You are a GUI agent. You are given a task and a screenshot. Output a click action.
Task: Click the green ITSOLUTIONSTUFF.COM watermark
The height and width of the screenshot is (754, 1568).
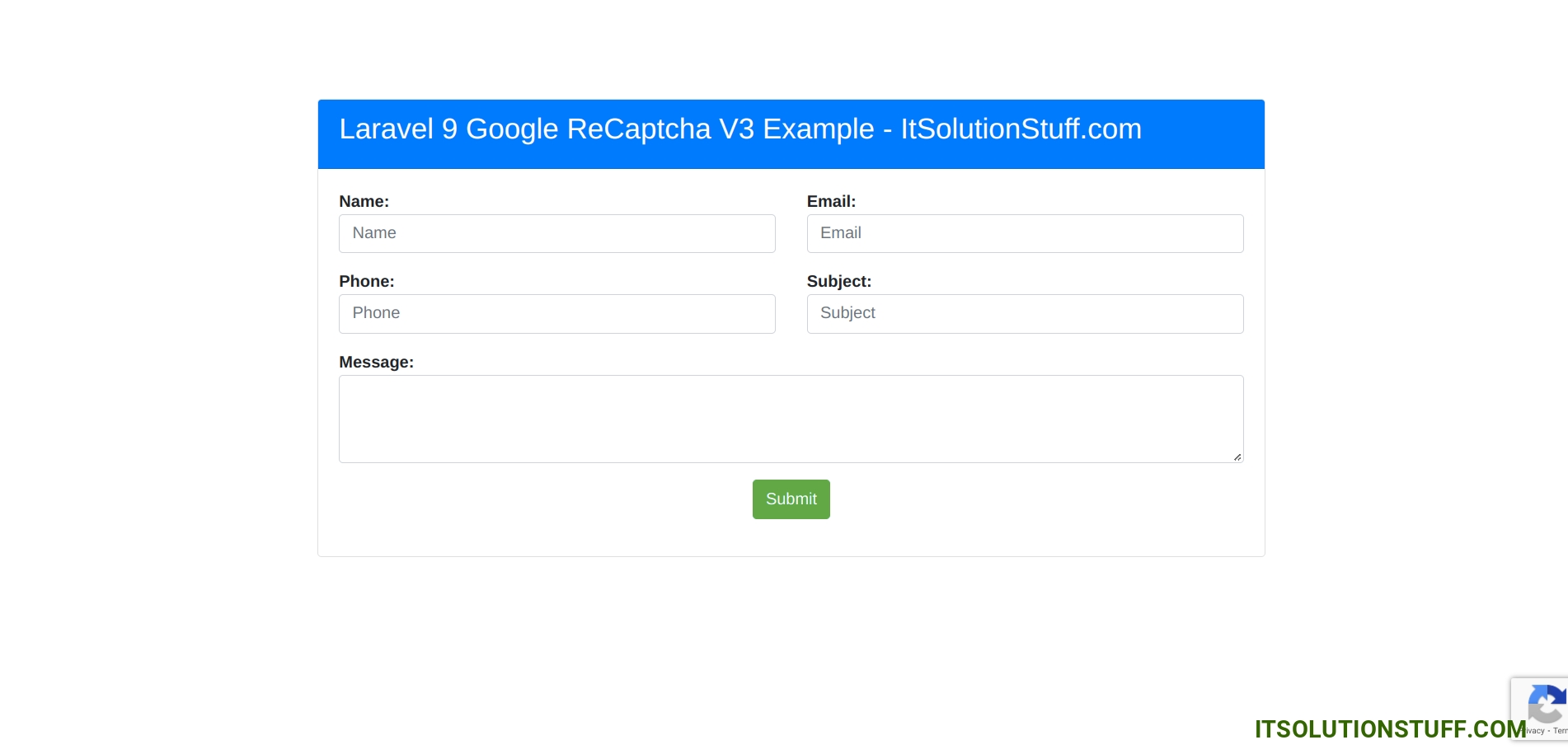point(1388,729)
